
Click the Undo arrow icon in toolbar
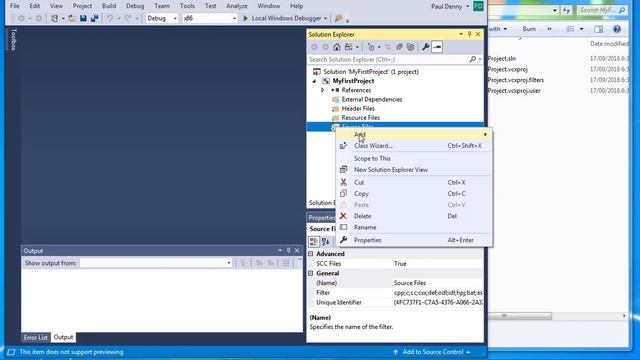pyautogui.click(x=110, y=18)
